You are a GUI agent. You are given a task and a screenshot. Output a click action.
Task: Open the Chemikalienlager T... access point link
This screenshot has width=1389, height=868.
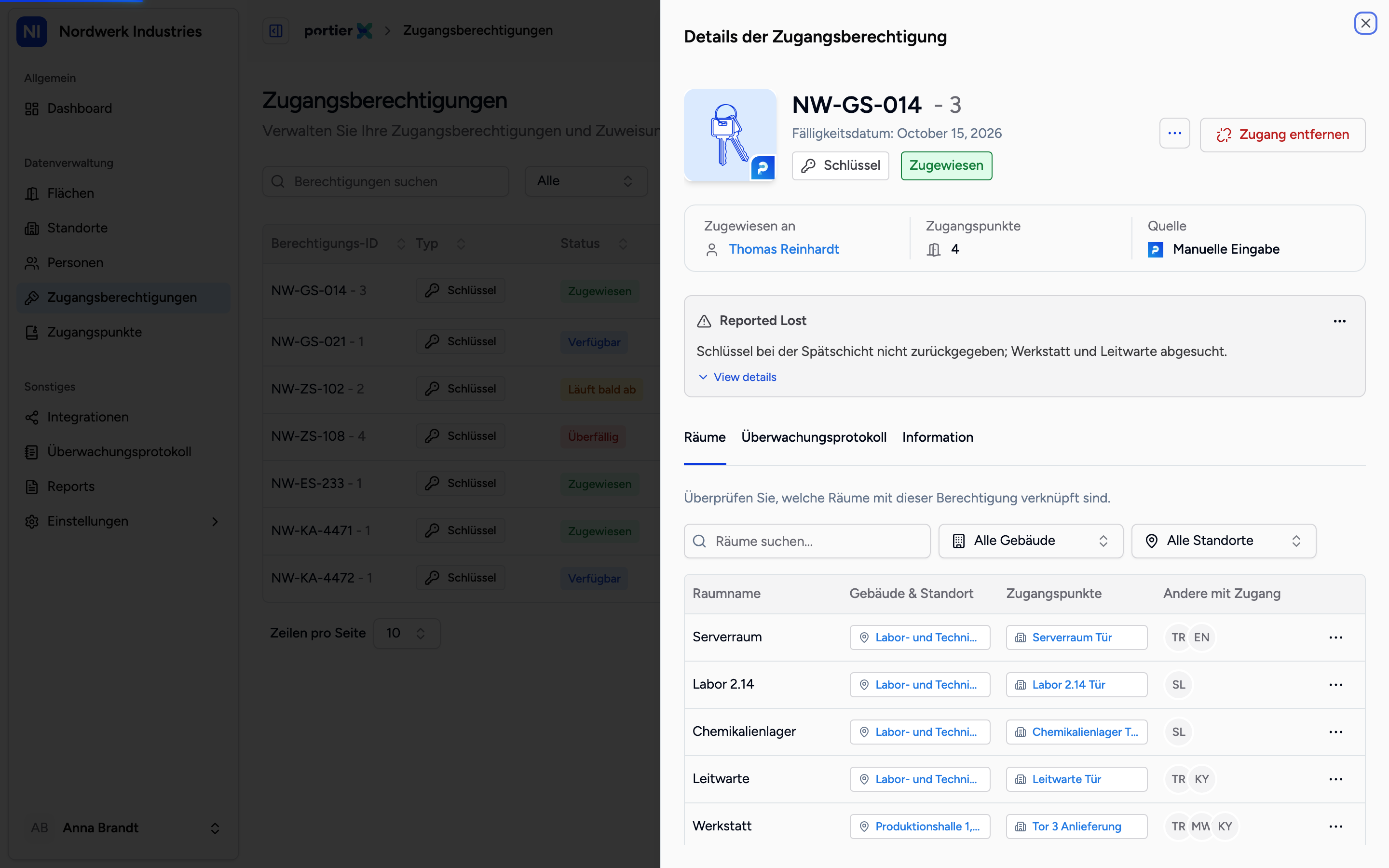tap(1077, 732)
